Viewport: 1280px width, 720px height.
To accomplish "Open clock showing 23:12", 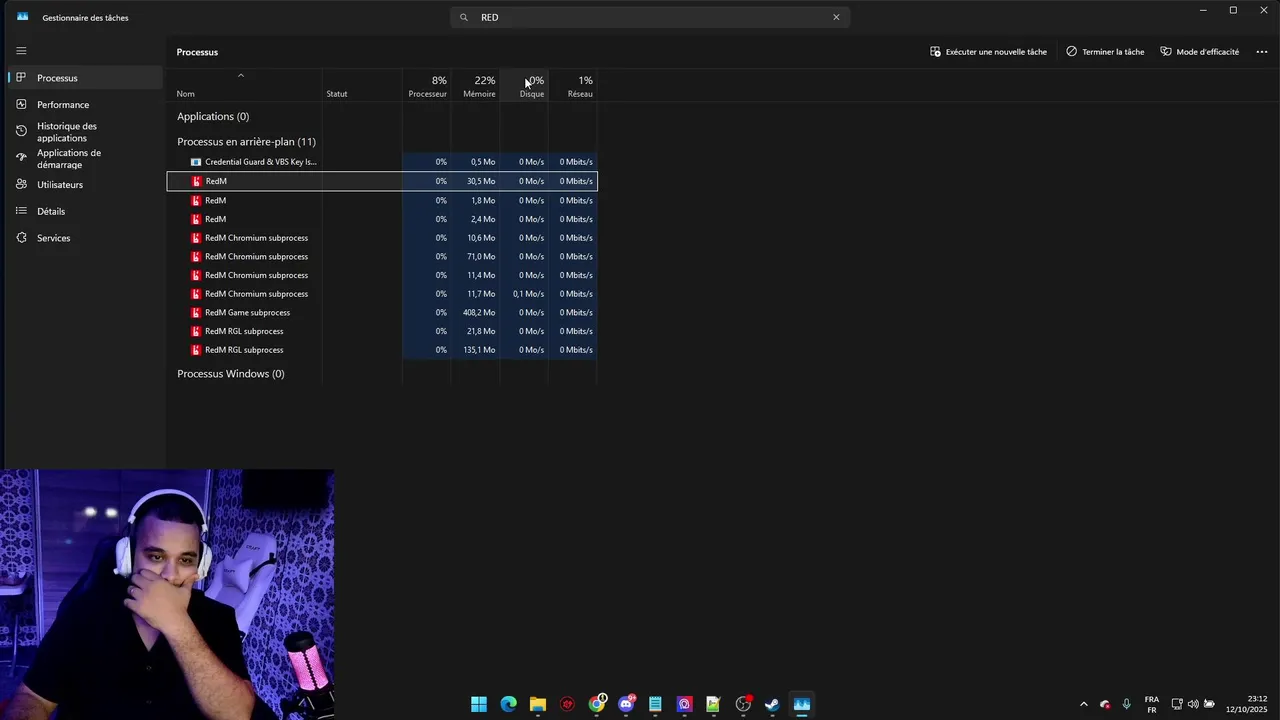I will click(1248, 704).
